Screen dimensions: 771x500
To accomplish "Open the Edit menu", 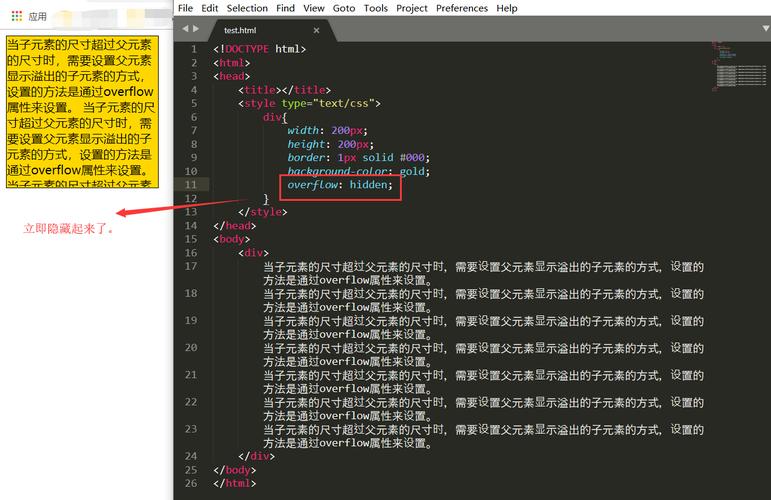I will (209, 8).
